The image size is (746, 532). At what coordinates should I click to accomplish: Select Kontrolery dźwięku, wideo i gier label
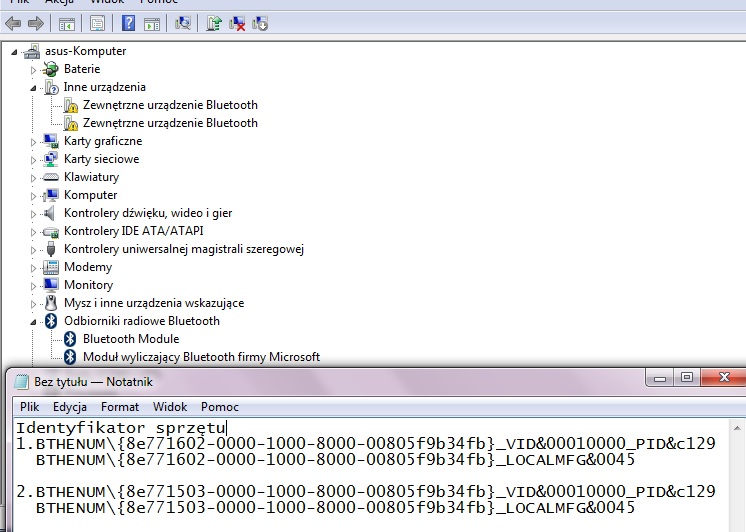point(148,213)
